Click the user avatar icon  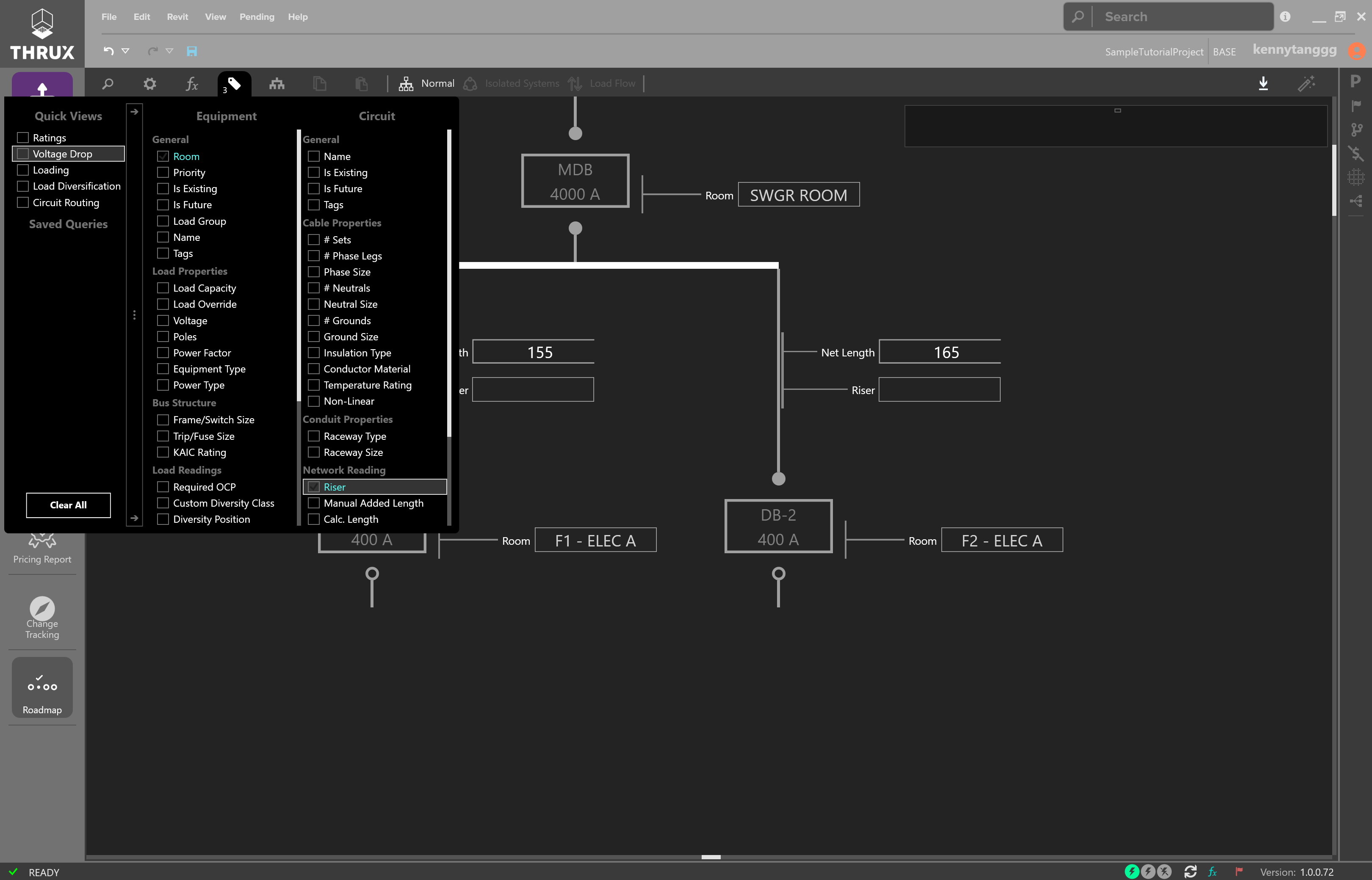pos(1357,50)
